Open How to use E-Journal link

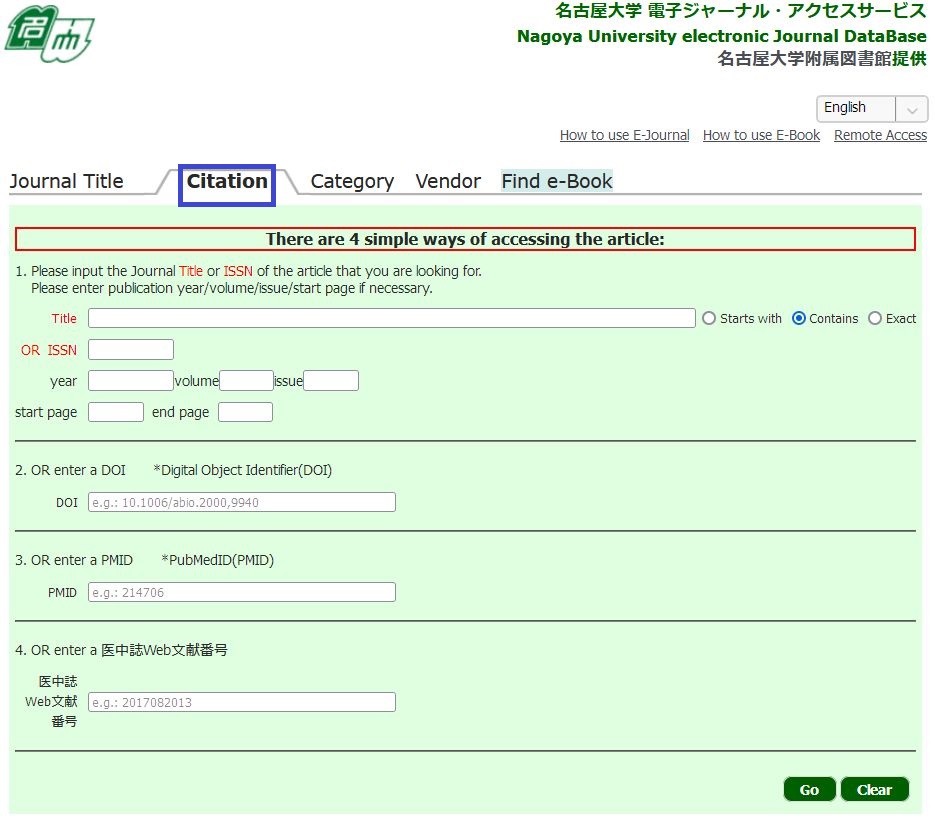(x=624, y=135)
